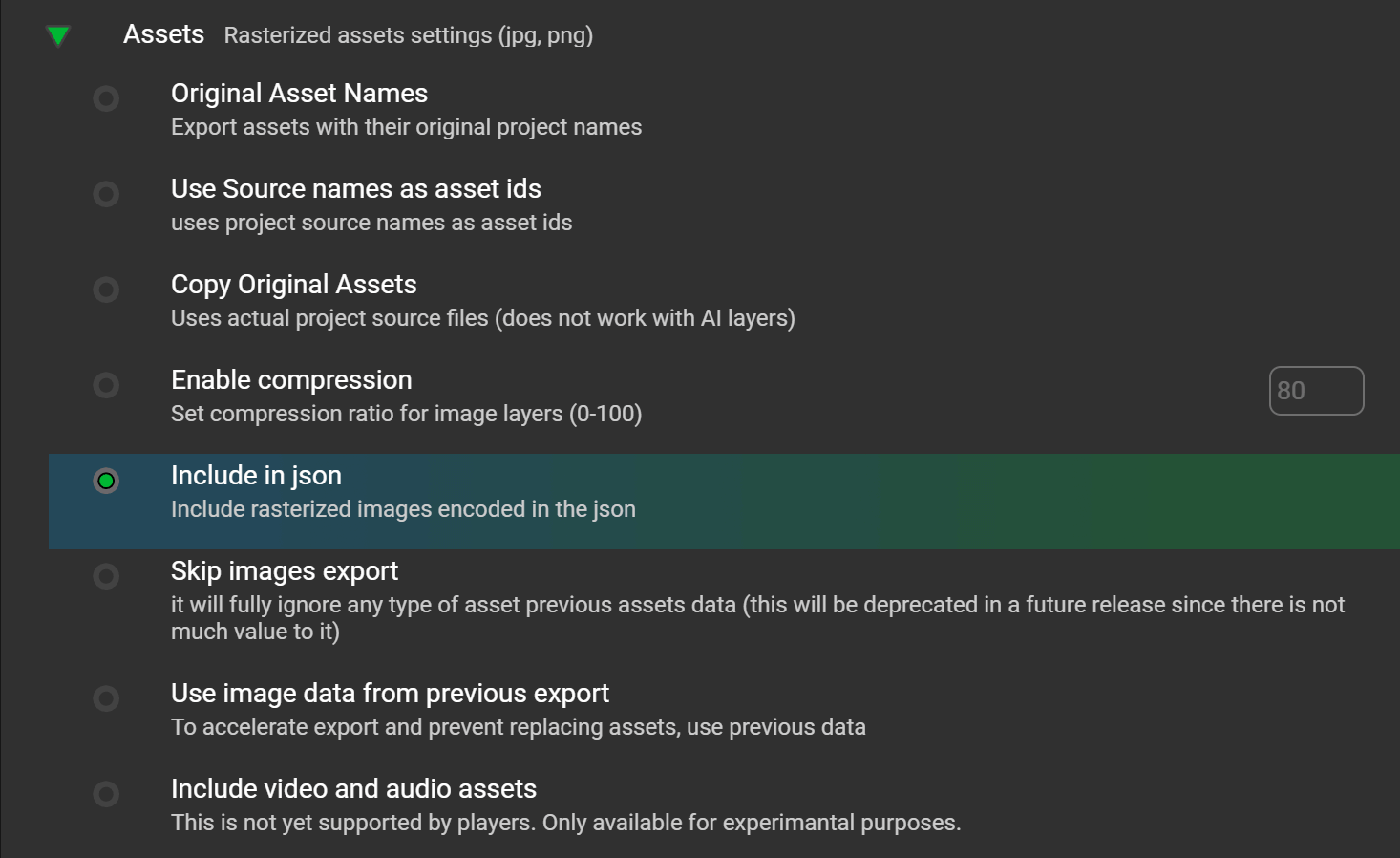Screen dimensions: 1400x858
Task: Click 'Set compression ratio for image layers' text
Action: click(x=406, y=414)
